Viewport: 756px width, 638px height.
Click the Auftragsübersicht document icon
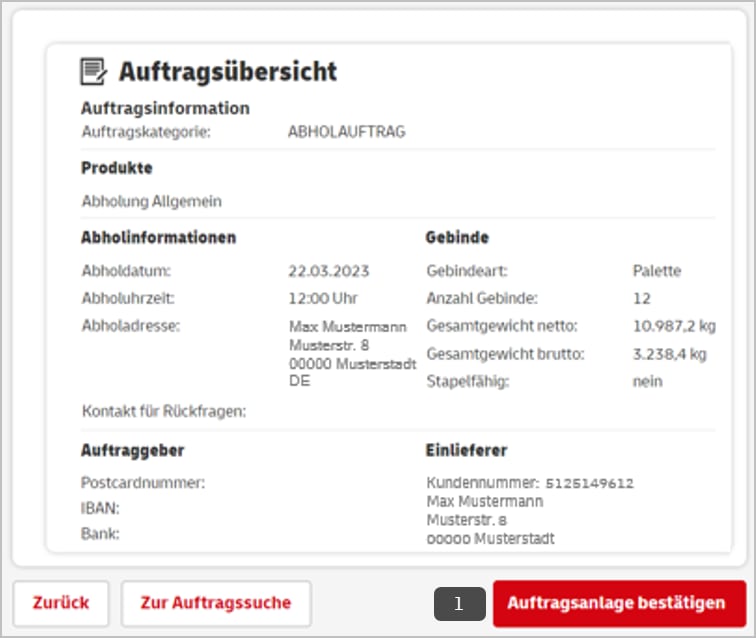point(93,72)
